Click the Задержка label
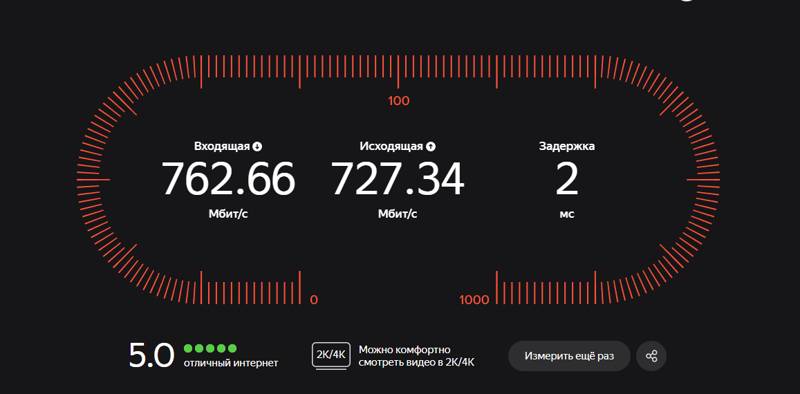Screen dimensions: 800x394 567,146
